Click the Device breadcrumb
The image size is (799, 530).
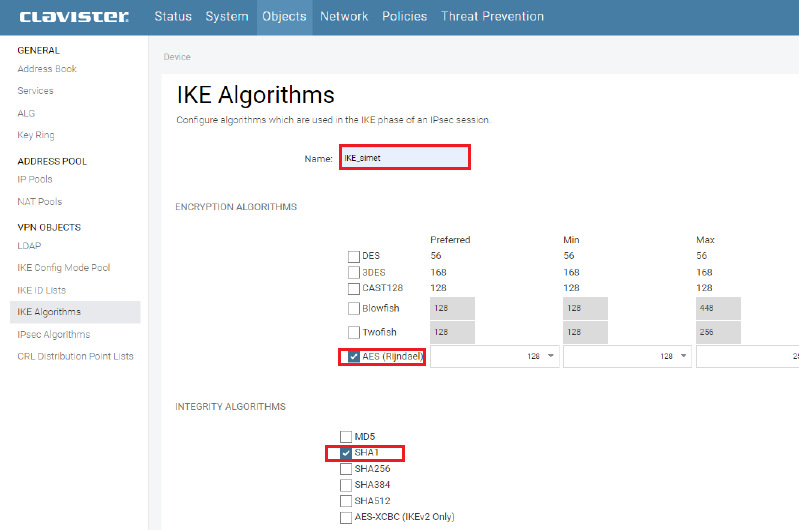click(x=177, y=57)
